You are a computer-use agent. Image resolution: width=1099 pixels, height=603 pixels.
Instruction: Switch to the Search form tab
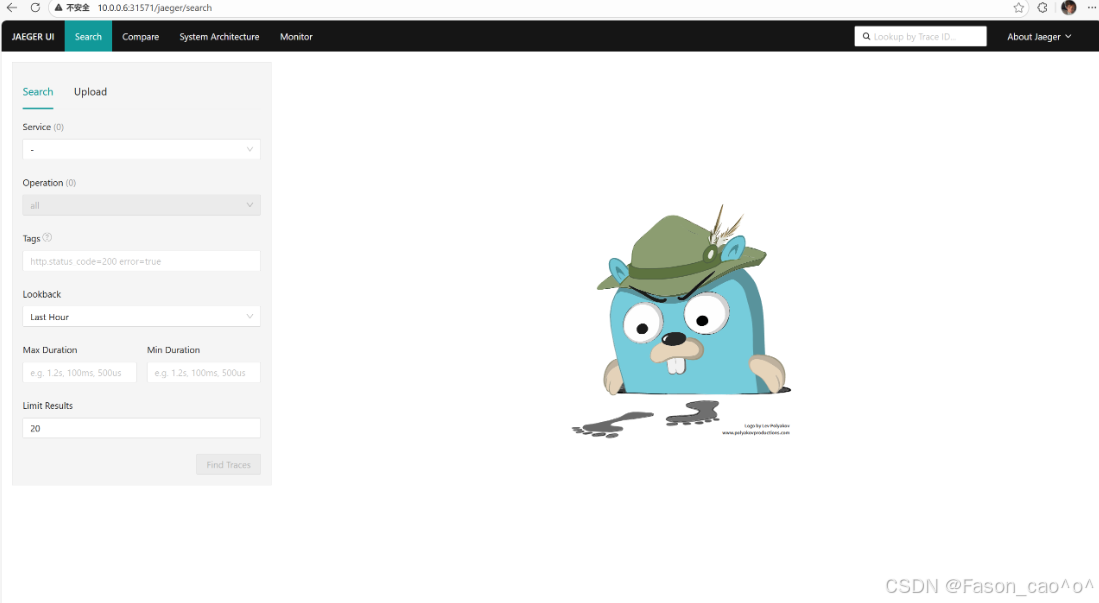click(x=38, y=92)
